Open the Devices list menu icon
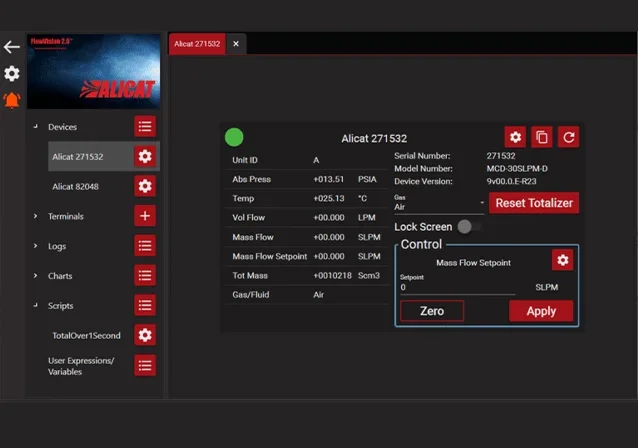Screen dimensions: 638x448 [x=145, y=126]
